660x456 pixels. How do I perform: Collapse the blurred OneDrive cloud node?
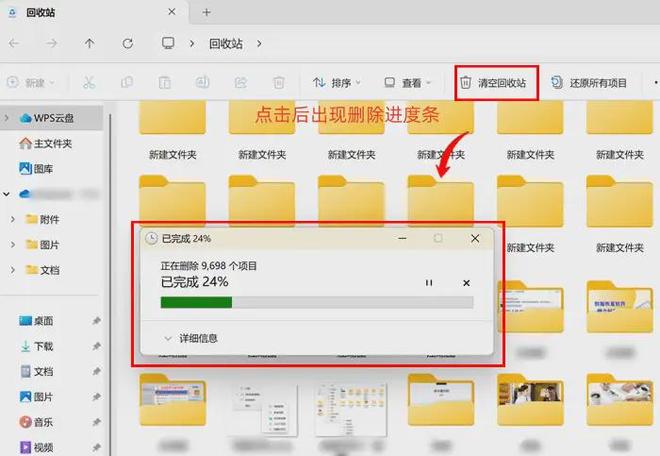coord(7,194)
